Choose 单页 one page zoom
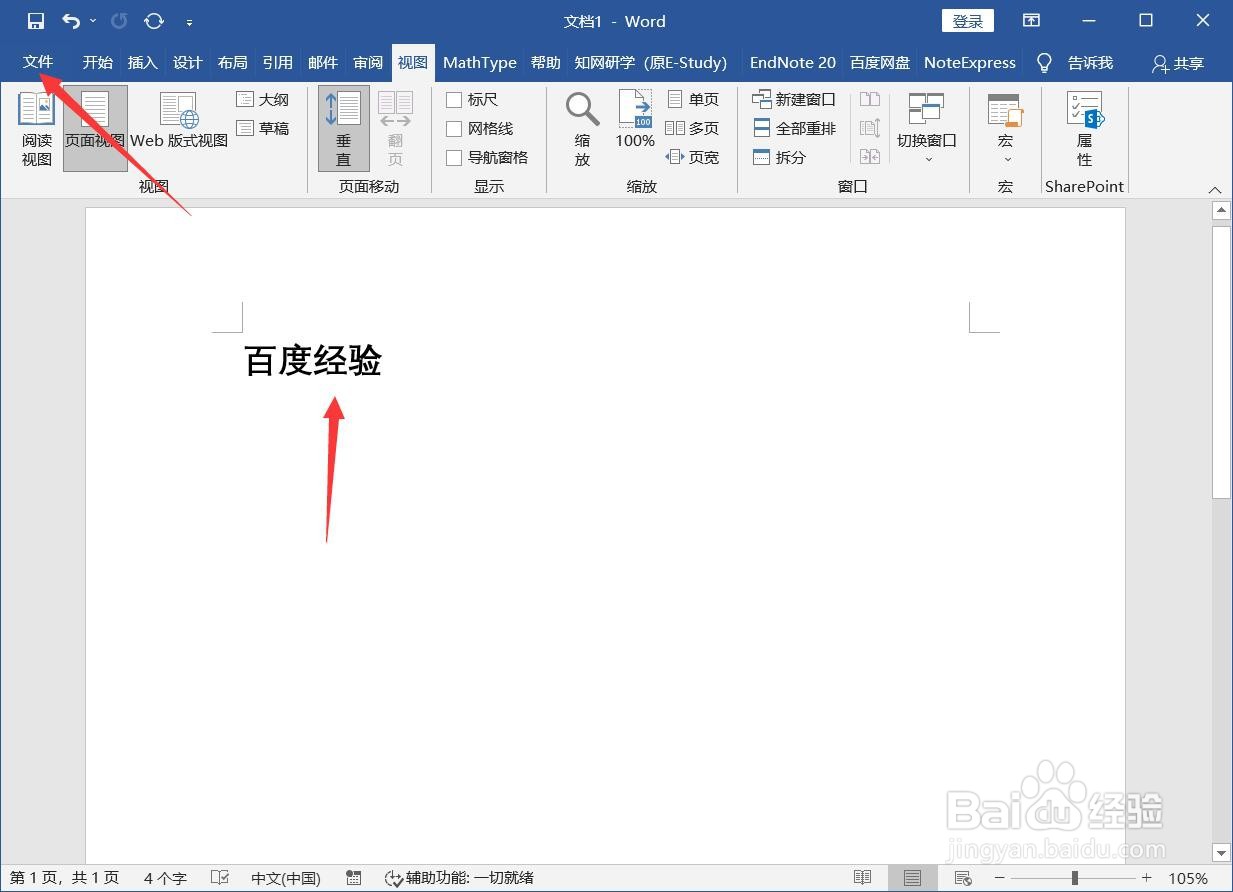The height and width of the screenshot is (892, 1233). click(693, 99)
